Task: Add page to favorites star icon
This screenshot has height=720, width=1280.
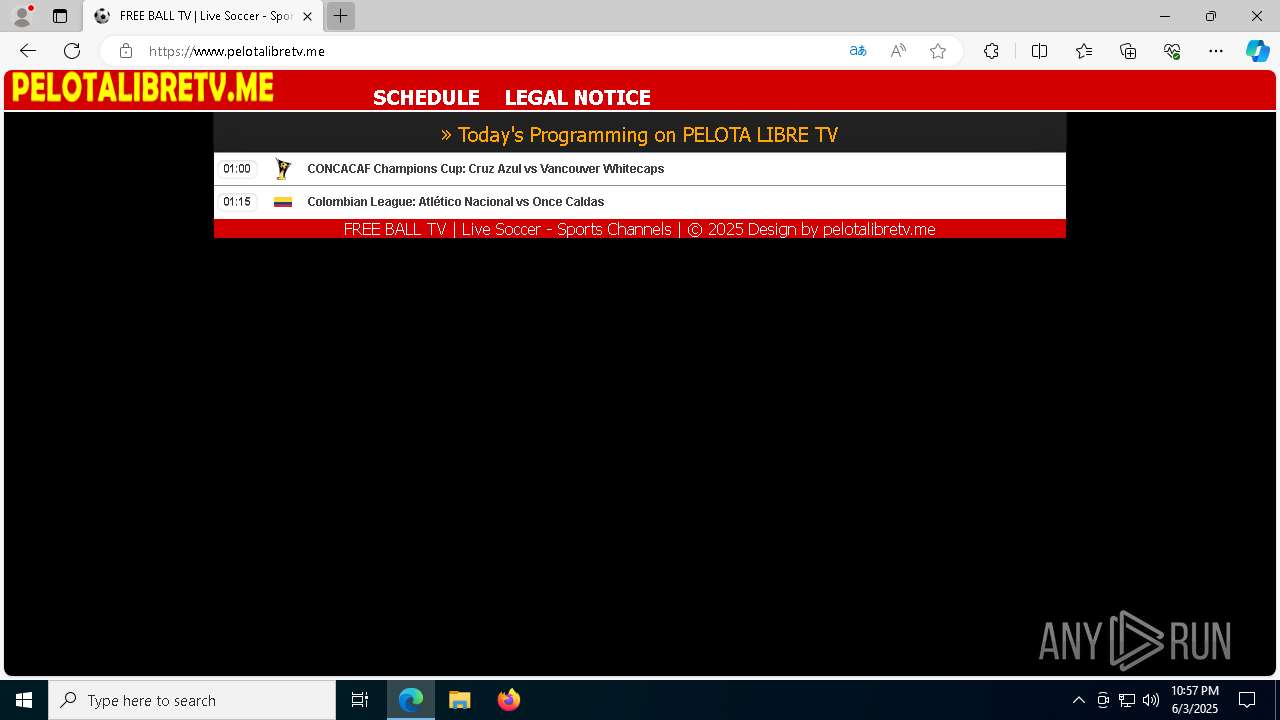Action: (x=938, y=51)
